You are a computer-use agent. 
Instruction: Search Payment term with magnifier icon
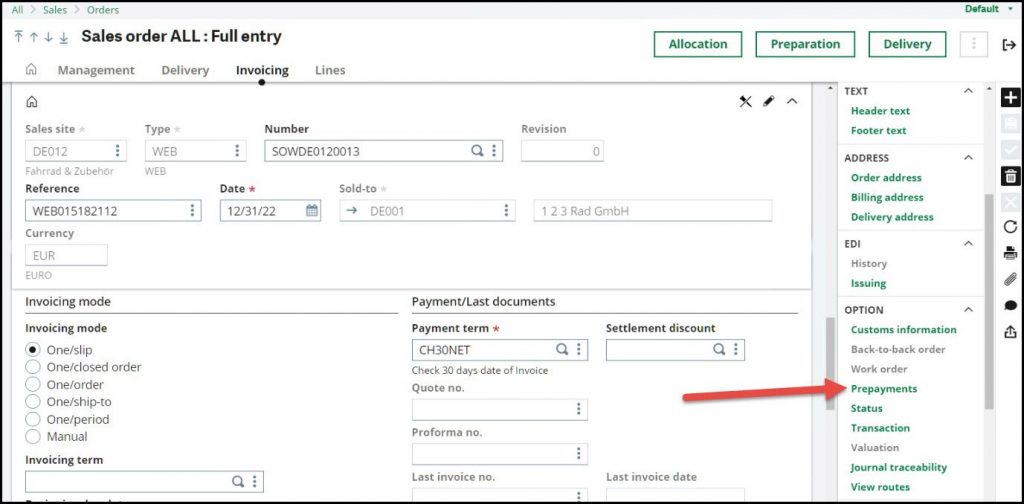pos(562,349)
